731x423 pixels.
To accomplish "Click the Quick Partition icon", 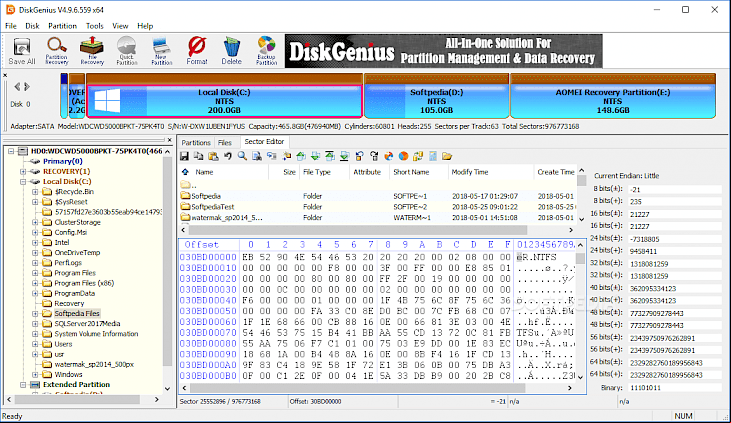I will click(x=127, y=51).
